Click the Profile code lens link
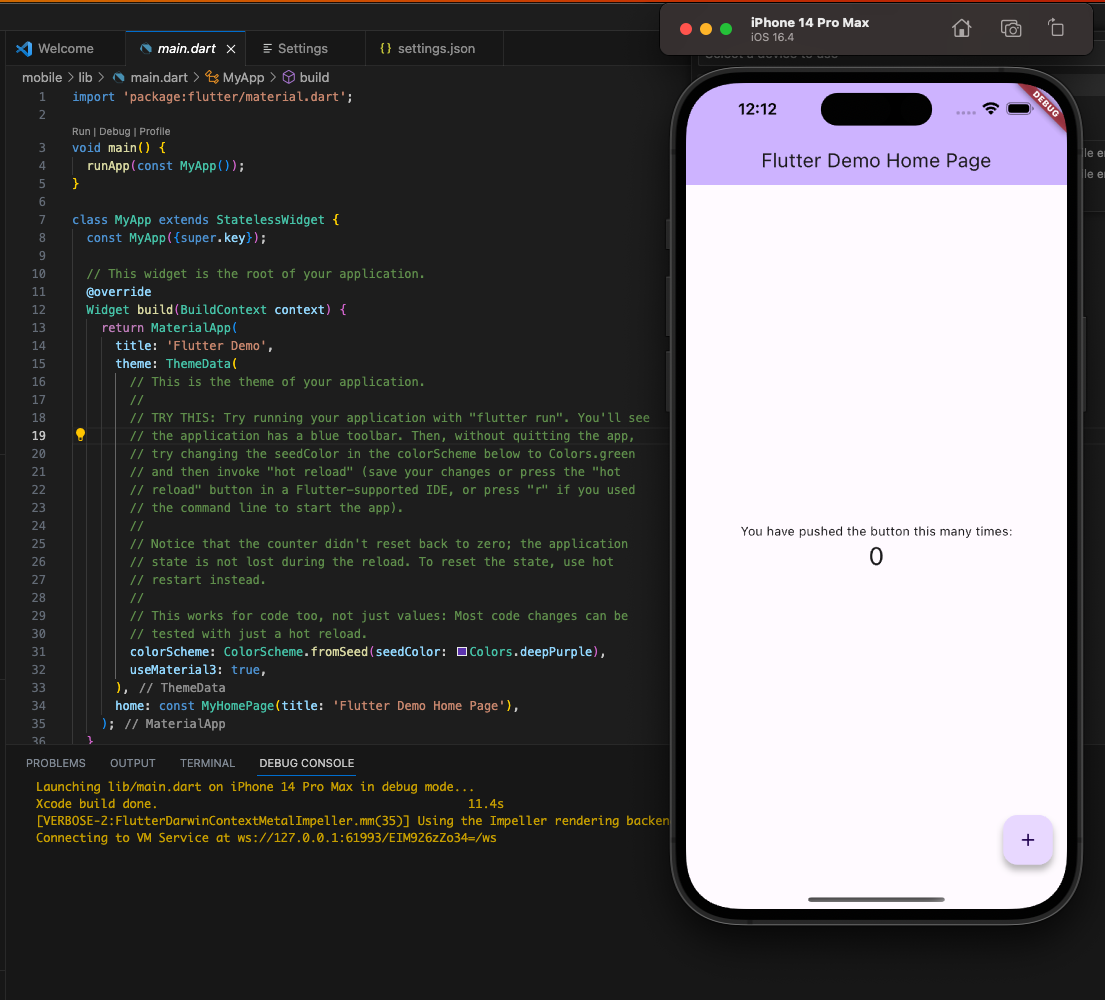This screenshot has width=1105, height=1000. coord(155,132)
